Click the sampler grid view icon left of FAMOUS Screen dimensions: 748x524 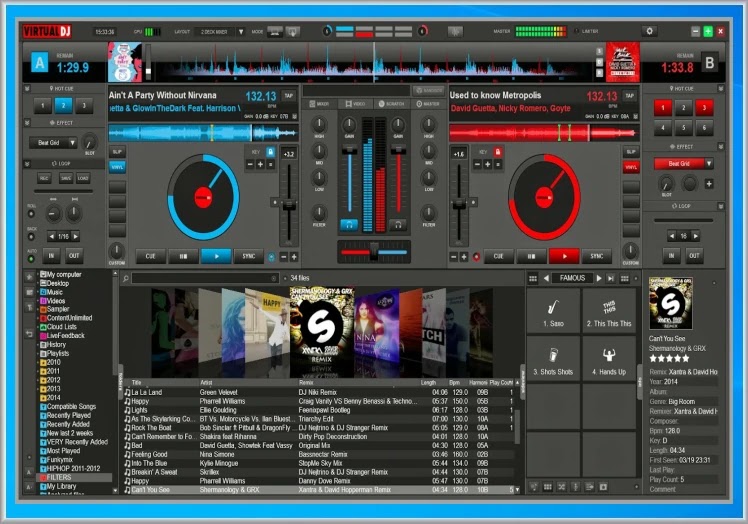click(x=533, y=278)
